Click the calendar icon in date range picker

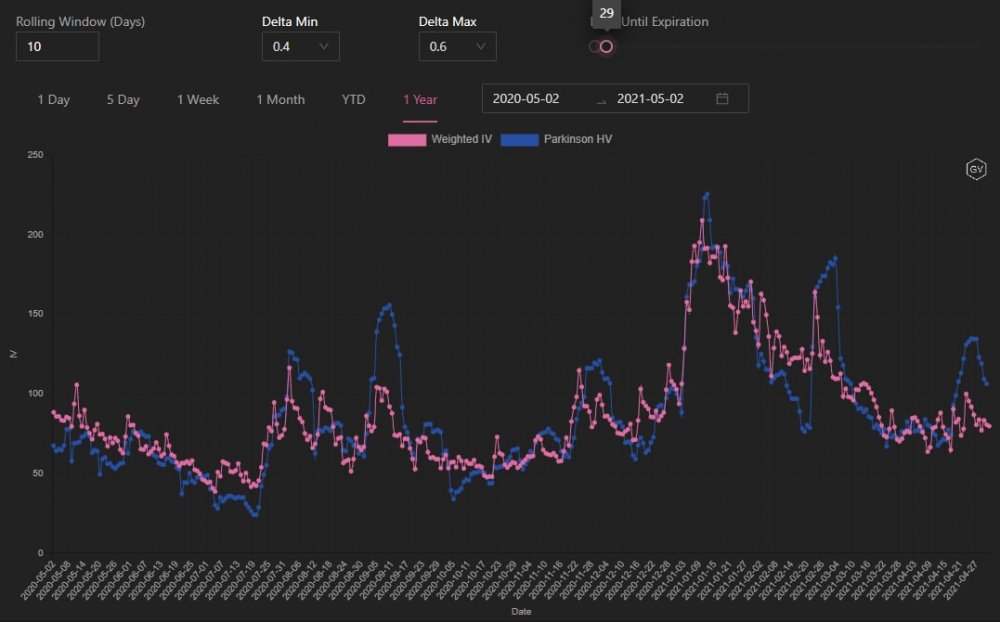[x=722, y=99]
